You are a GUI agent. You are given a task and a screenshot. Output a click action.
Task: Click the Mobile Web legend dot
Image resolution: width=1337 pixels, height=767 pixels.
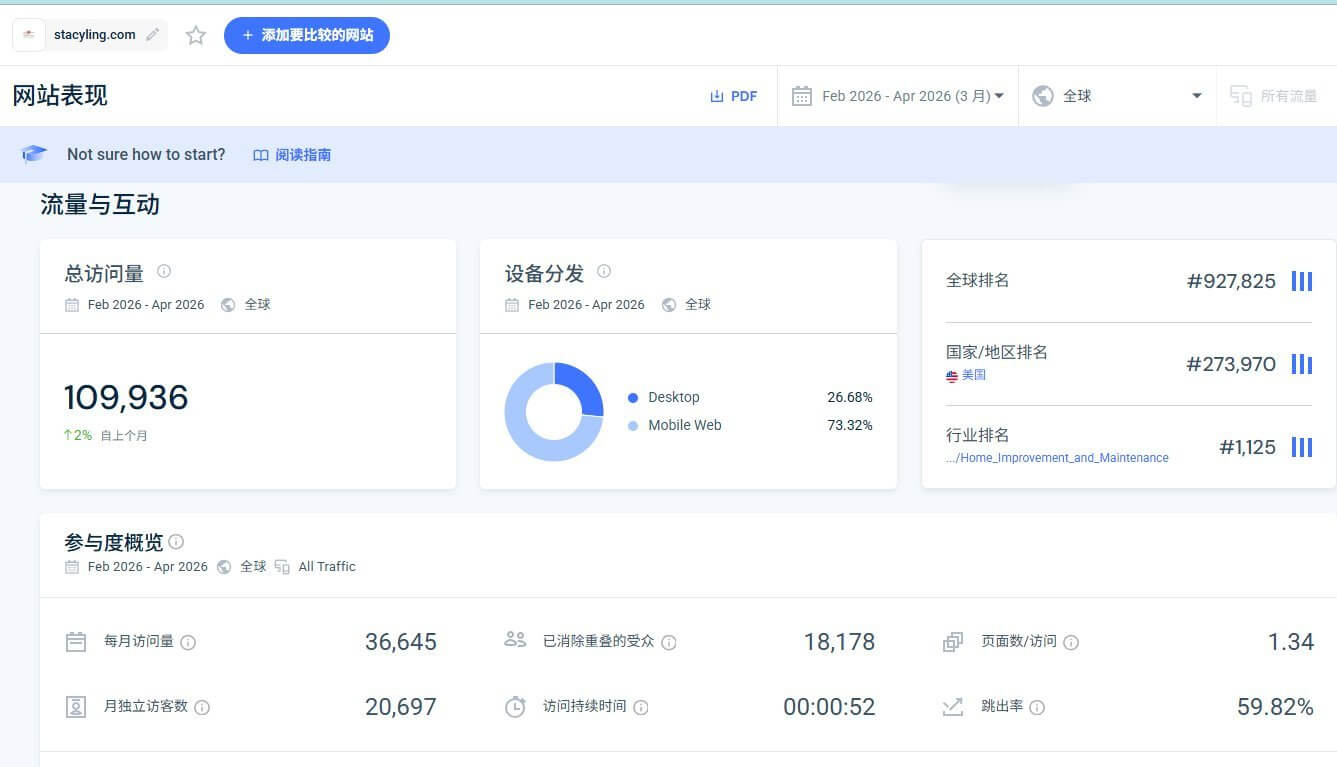633,426
